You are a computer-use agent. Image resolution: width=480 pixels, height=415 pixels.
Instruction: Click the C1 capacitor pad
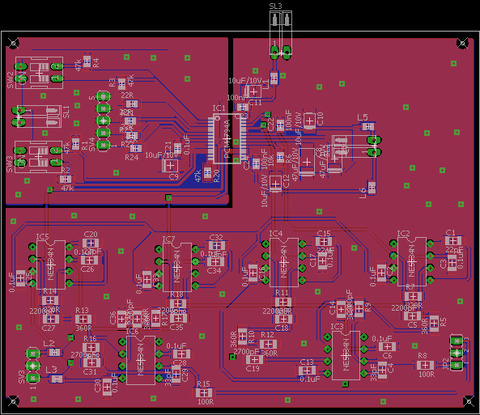click(452, 240)
